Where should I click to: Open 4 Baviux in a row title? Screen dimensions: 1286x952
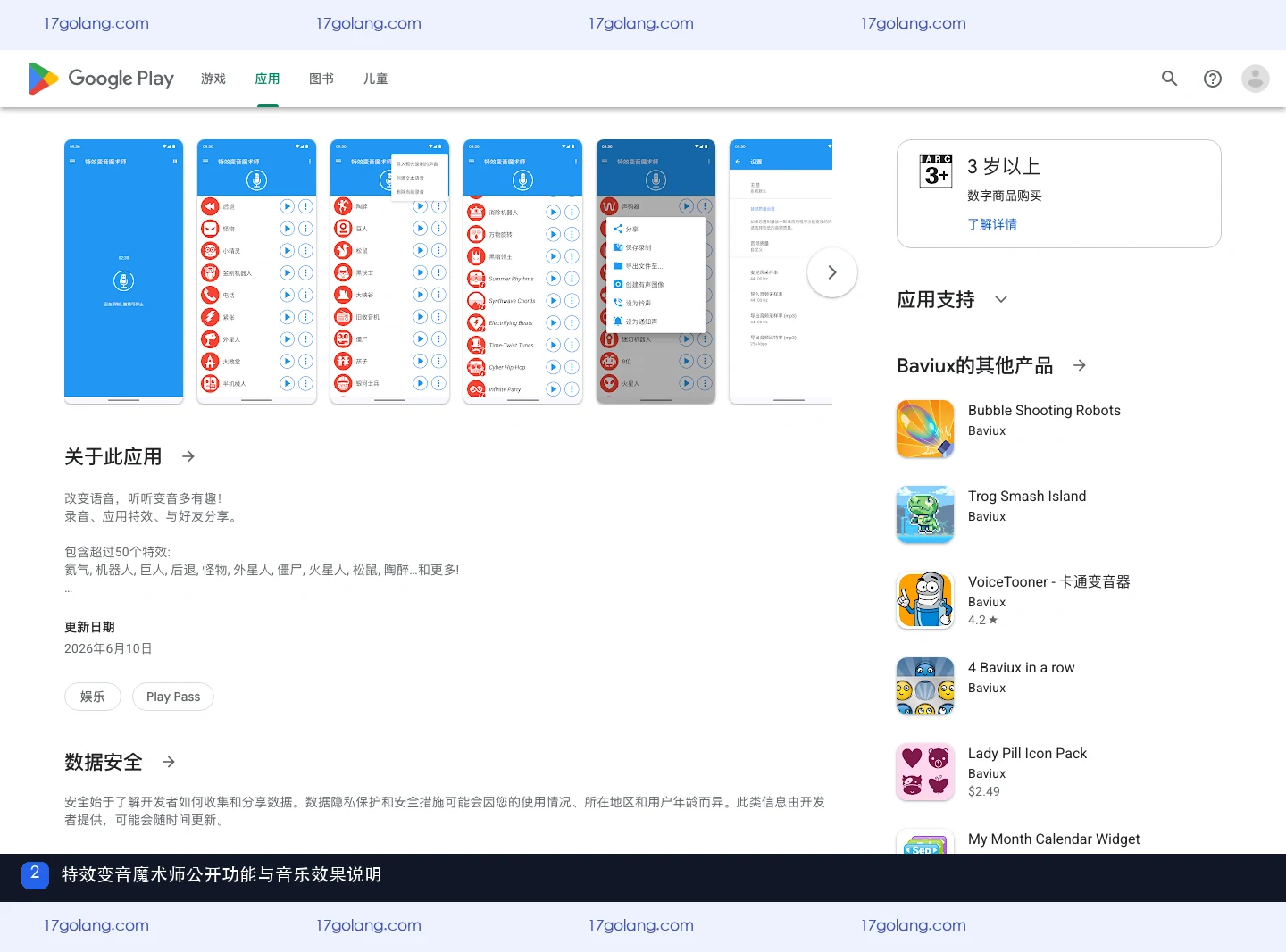1022,668
